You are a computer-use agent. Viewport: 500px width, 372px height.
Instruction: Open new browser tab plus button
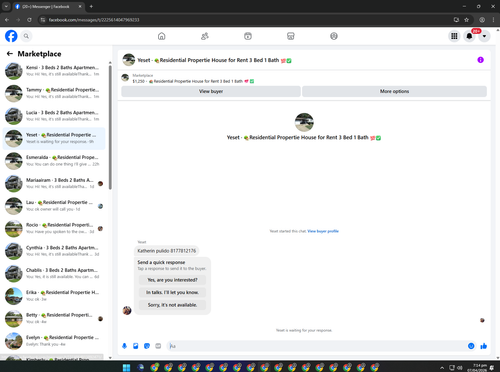(91, 6)
